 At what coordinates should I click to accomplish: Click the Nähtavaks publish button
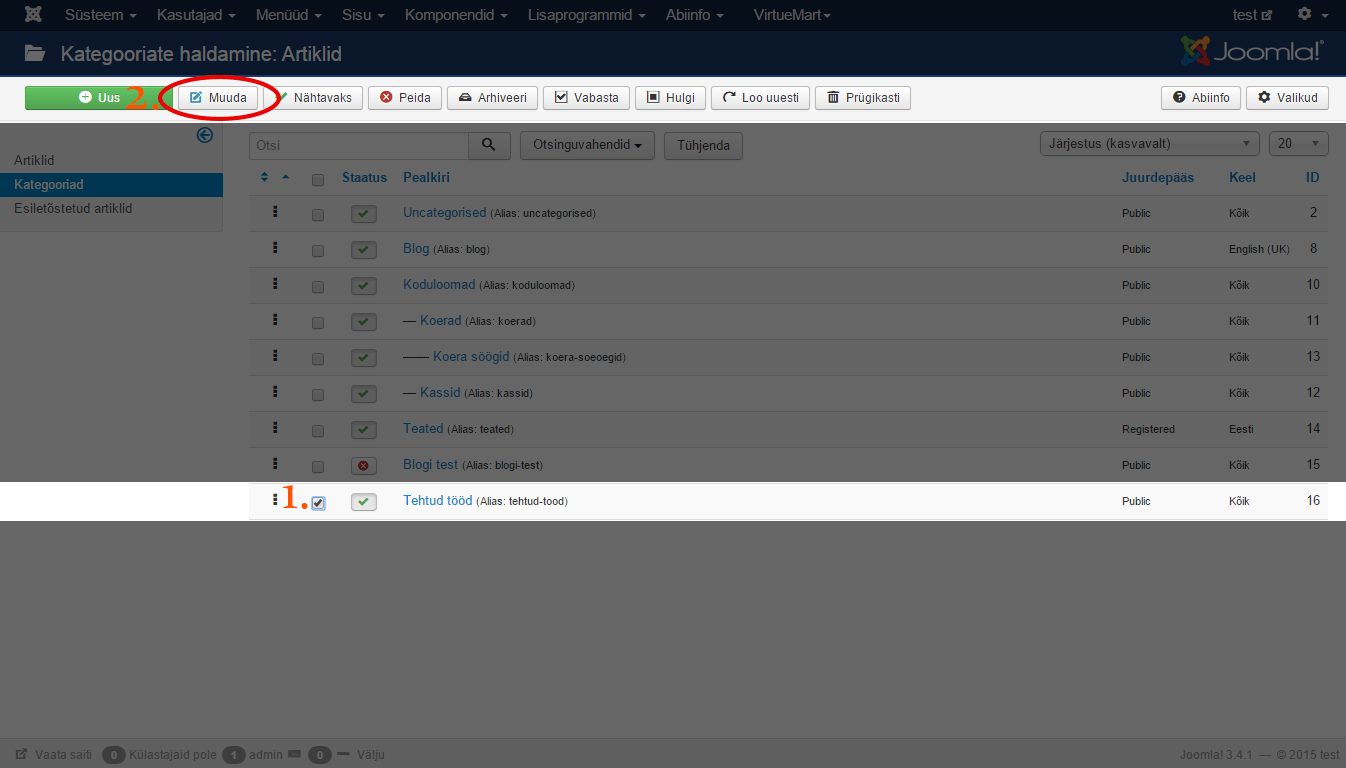tap(313, 98)
